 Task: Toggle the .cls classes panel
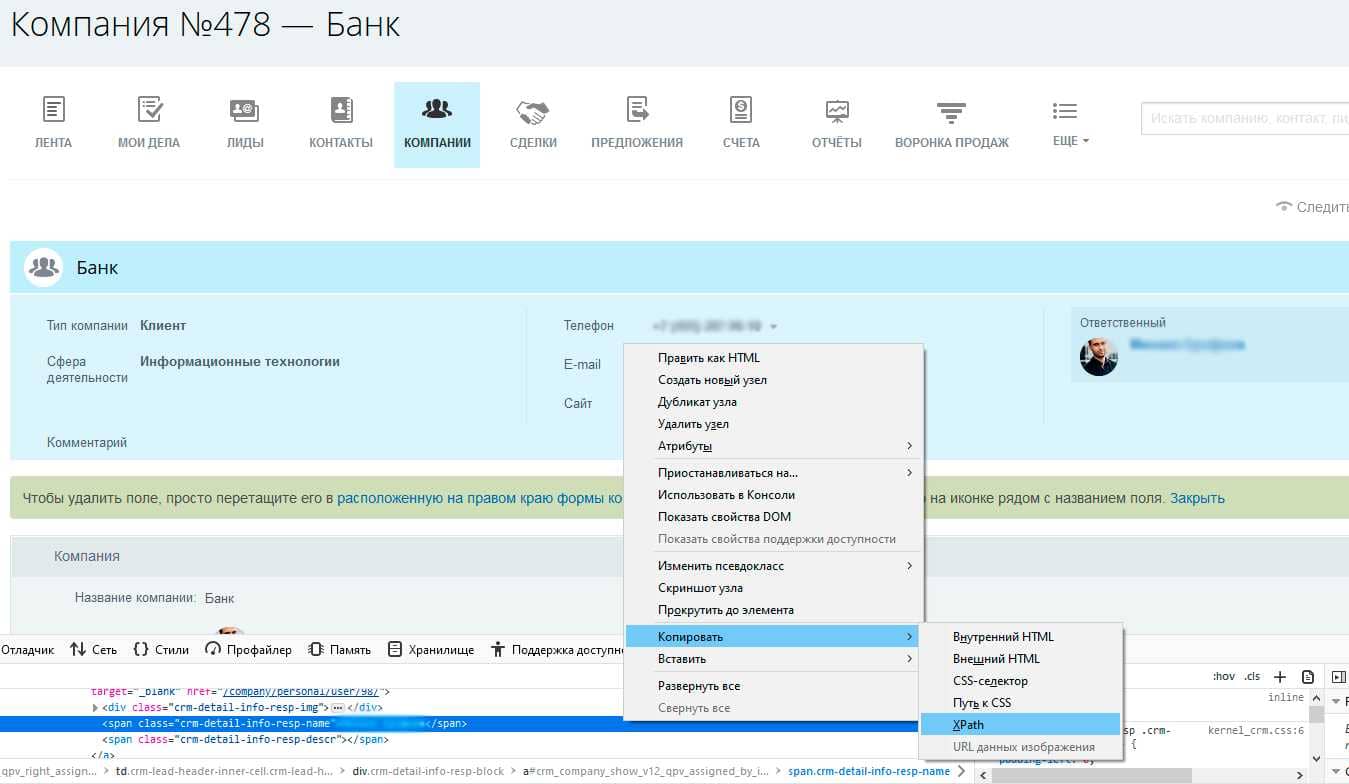tap(1252, 677)
